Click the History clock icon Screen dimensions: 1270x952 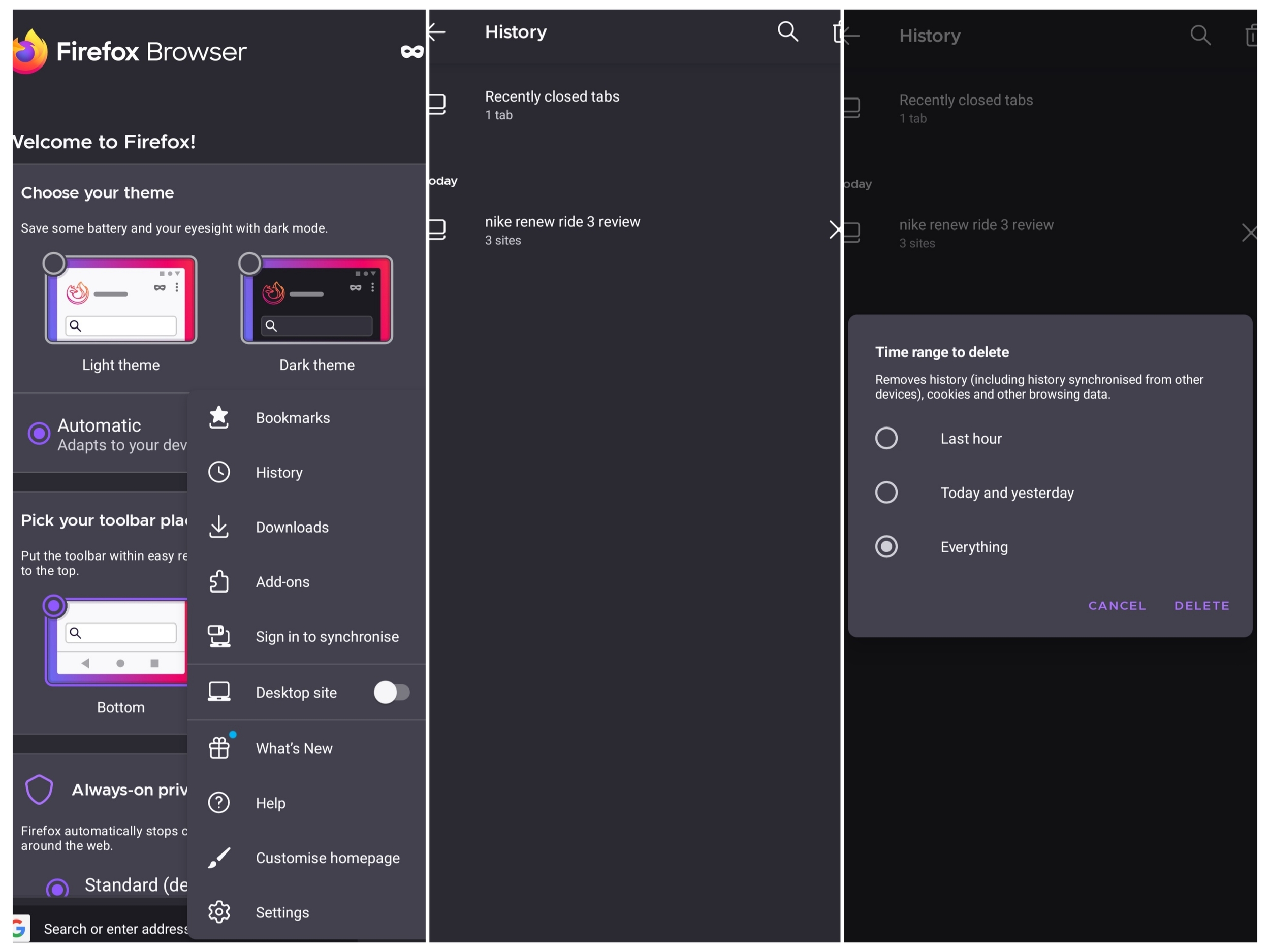point(219,472)
